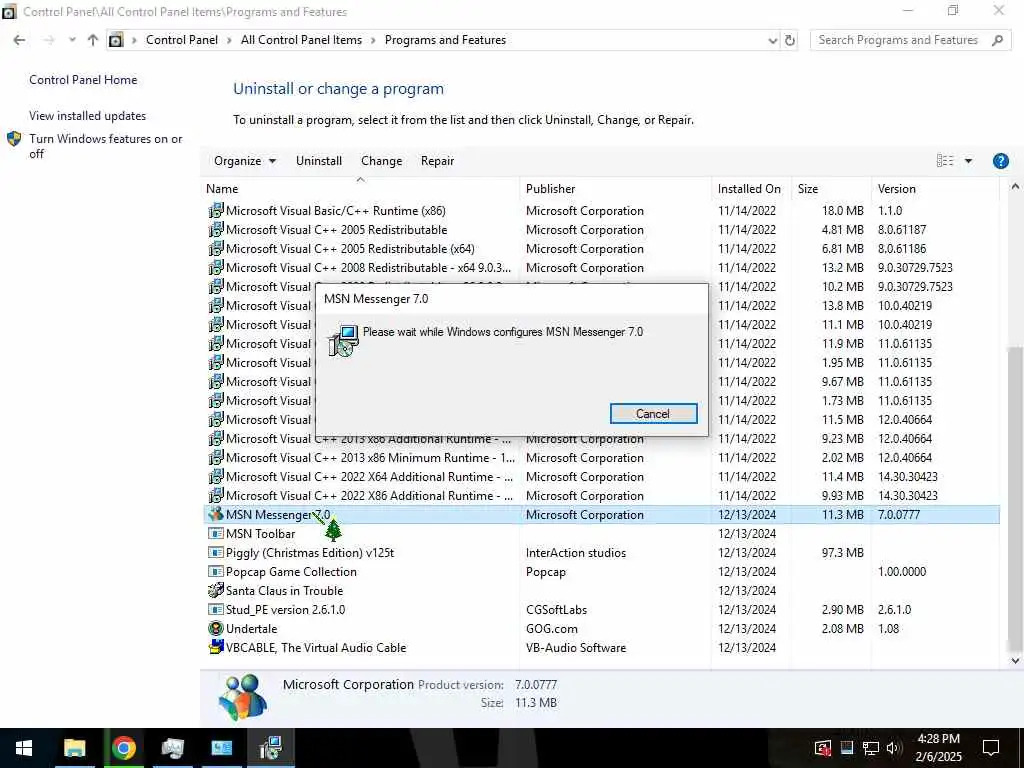Click the network icon in system tray

click(x=871, y=748)
